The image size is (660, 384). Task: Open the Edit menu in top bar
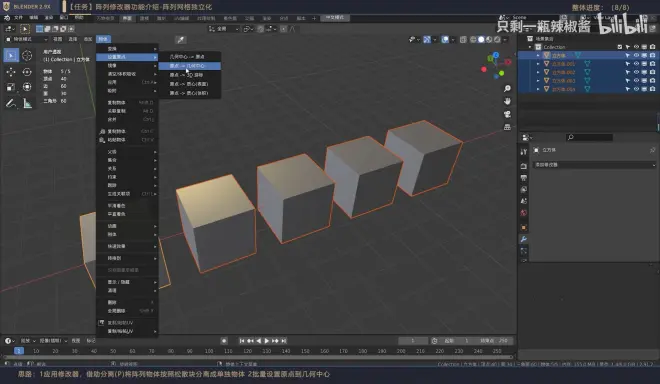(x=34, y=18)
